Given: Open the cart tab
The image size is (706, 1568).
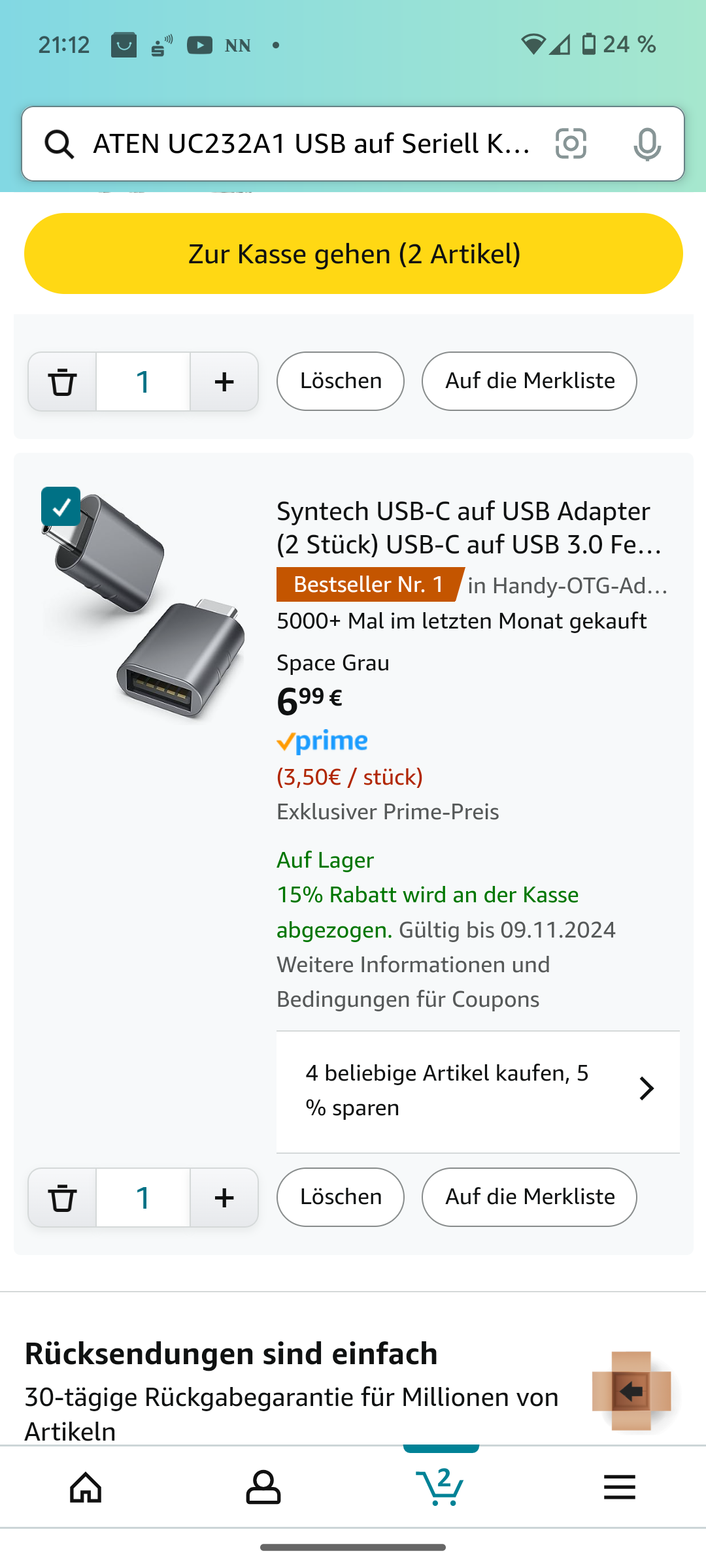Looking at the screenshot, I should coord(441,1488).
